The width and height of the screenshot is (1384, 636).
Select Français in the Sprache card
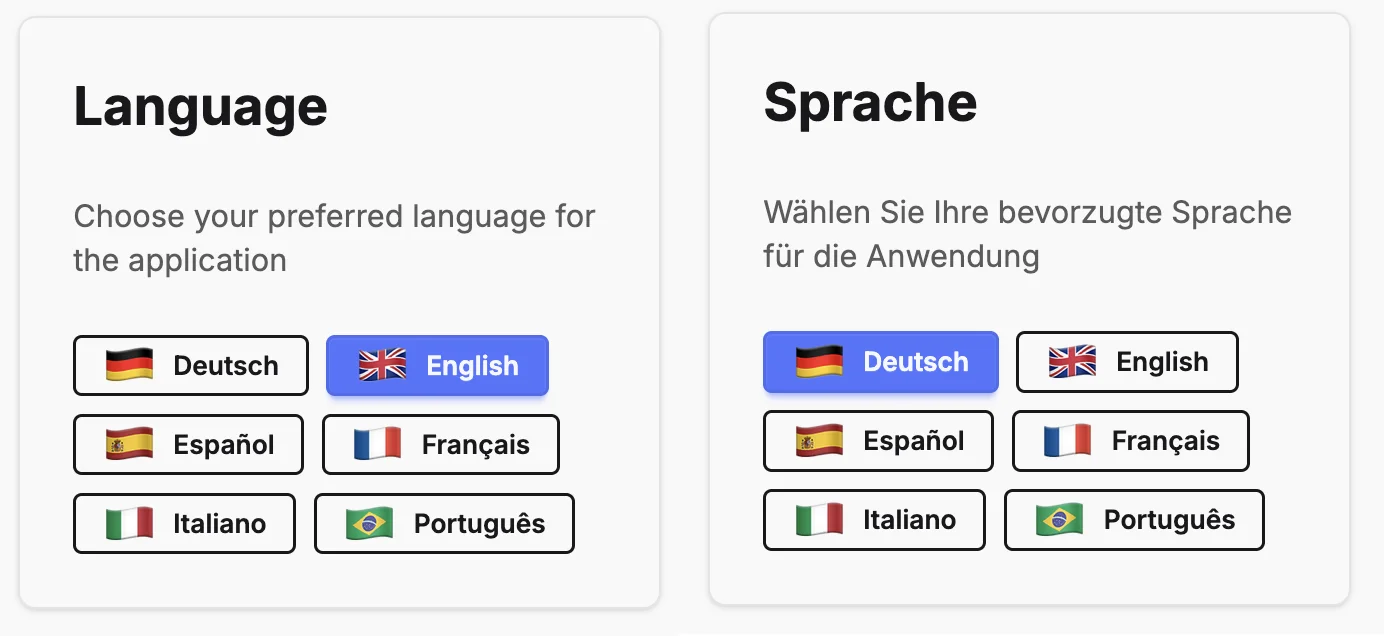click(1131, 440)
